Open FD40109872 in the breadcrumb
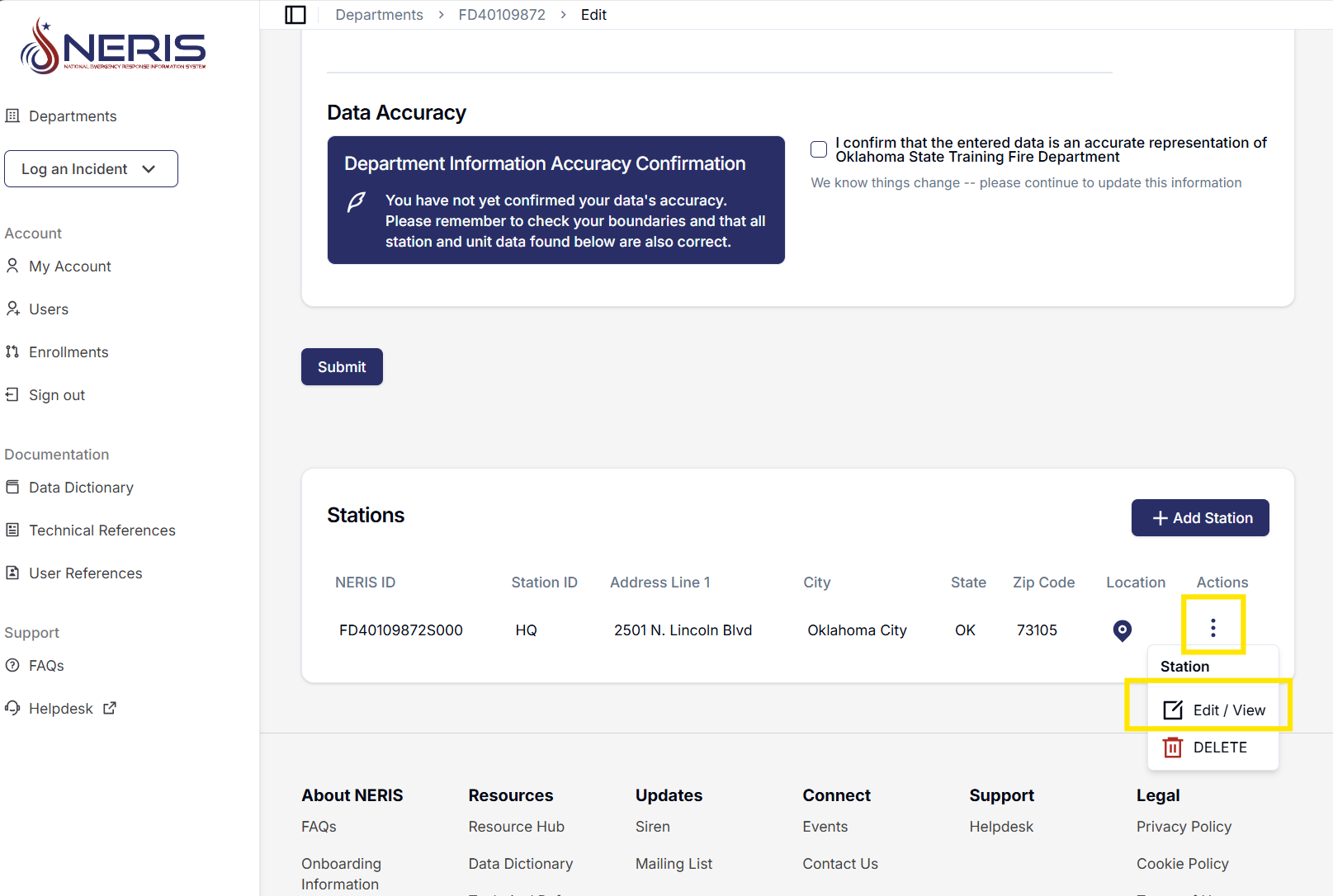This screenshot has width=1333, height=896. pyautogui.click(x=502, y=15)
